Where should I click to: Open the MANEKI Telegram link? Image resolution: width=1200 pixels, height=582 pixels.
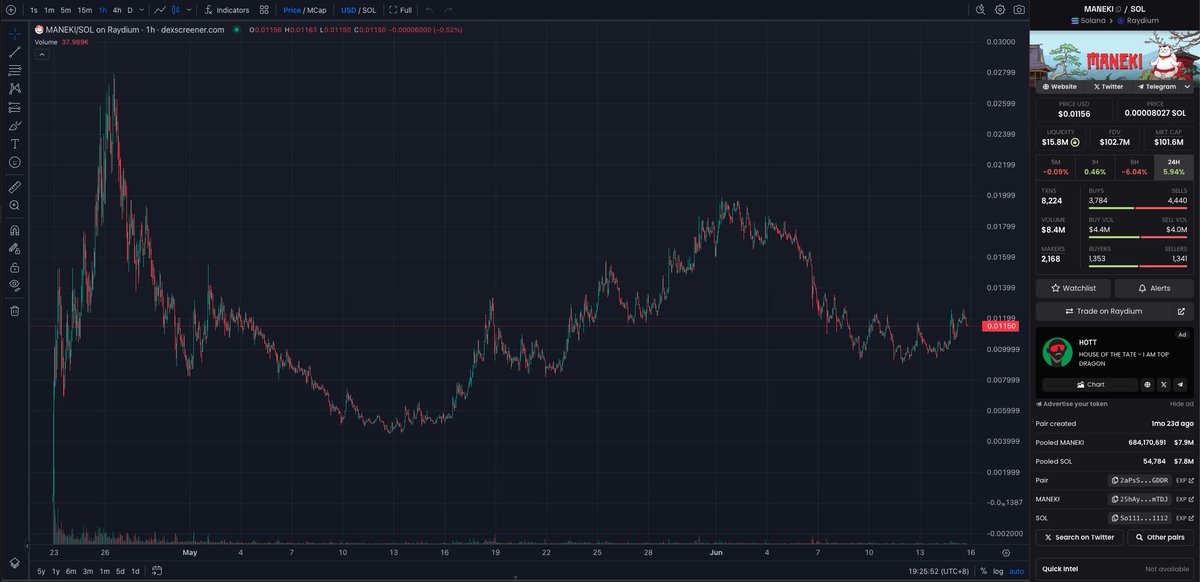point(1157,87)
